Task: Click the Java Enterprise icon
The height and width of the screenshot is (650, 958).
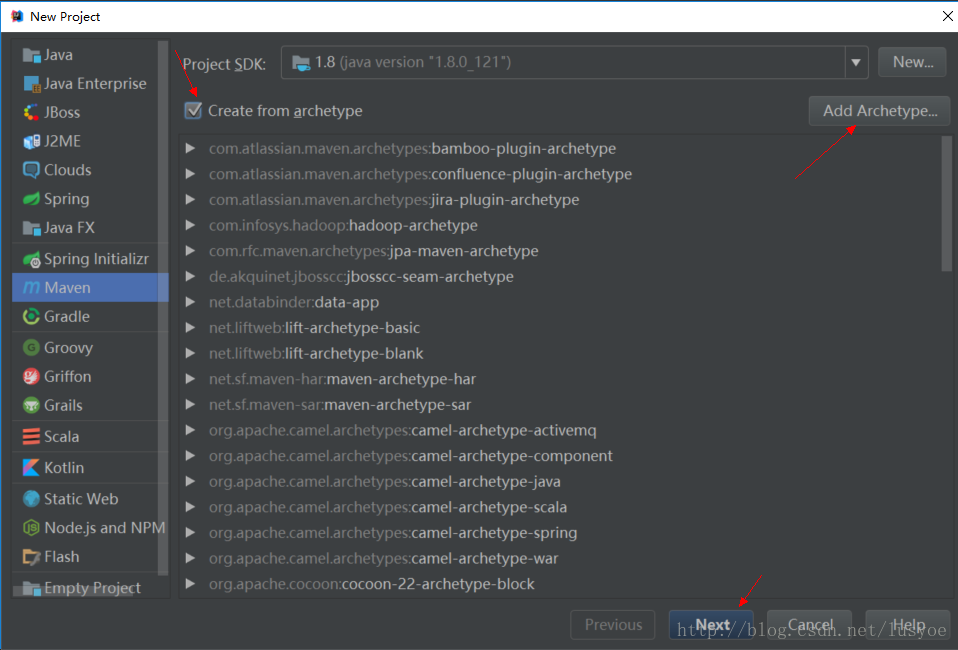Action: pos(31,84)
